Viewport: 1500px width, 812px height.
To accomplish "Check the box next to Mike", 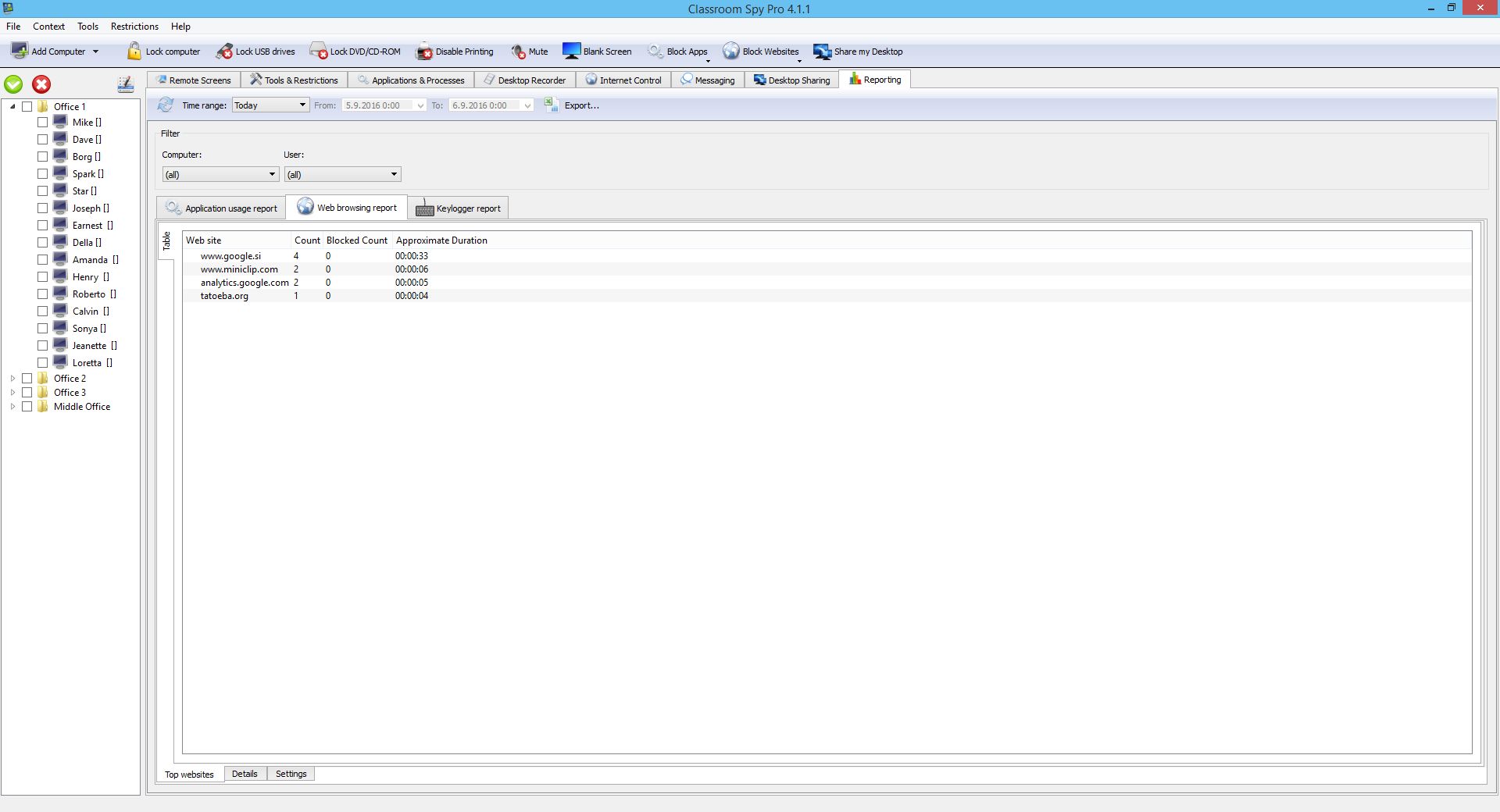I will (x=43, y=123).
